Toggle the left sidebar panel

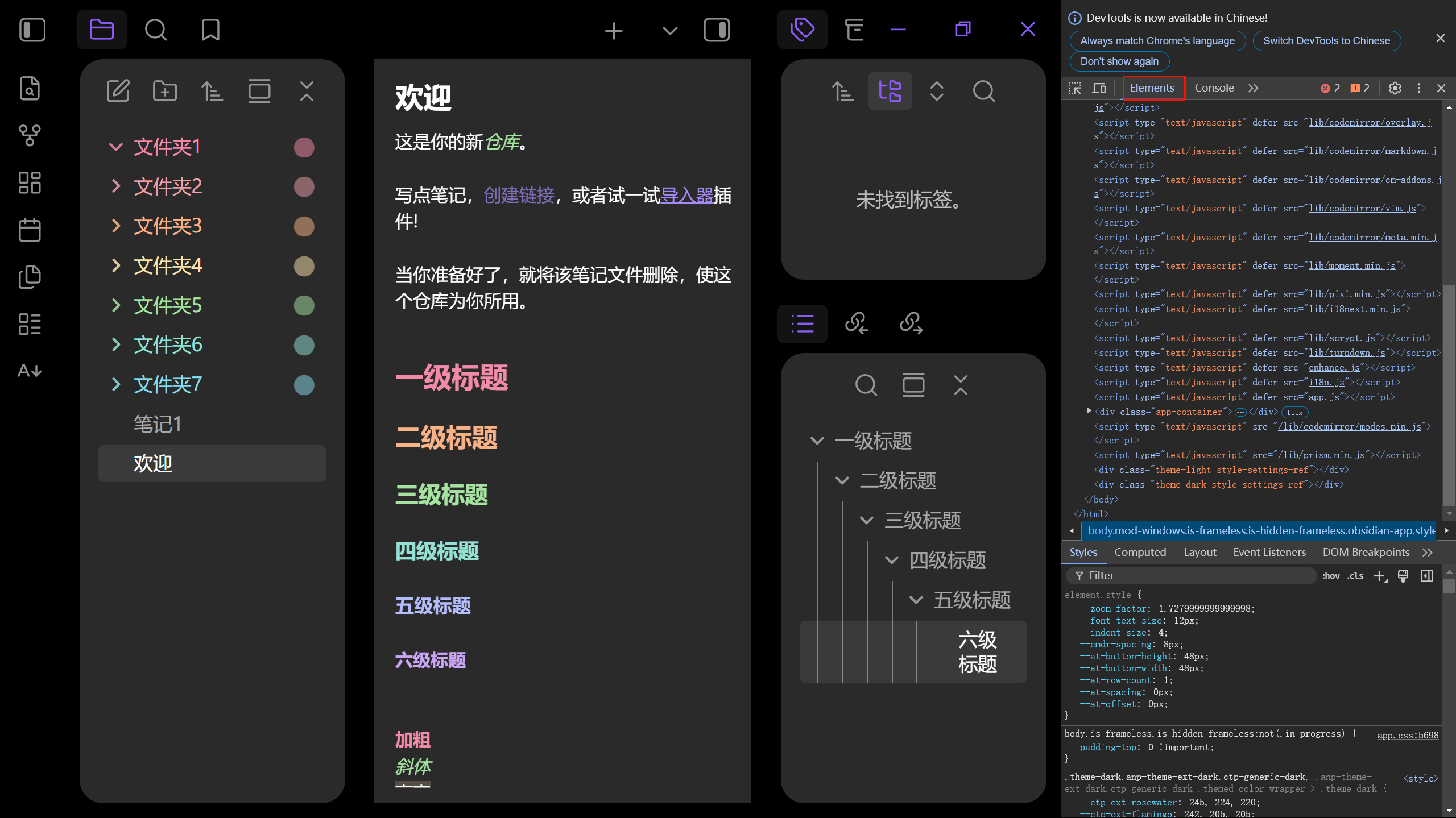(x=32, y=30)
